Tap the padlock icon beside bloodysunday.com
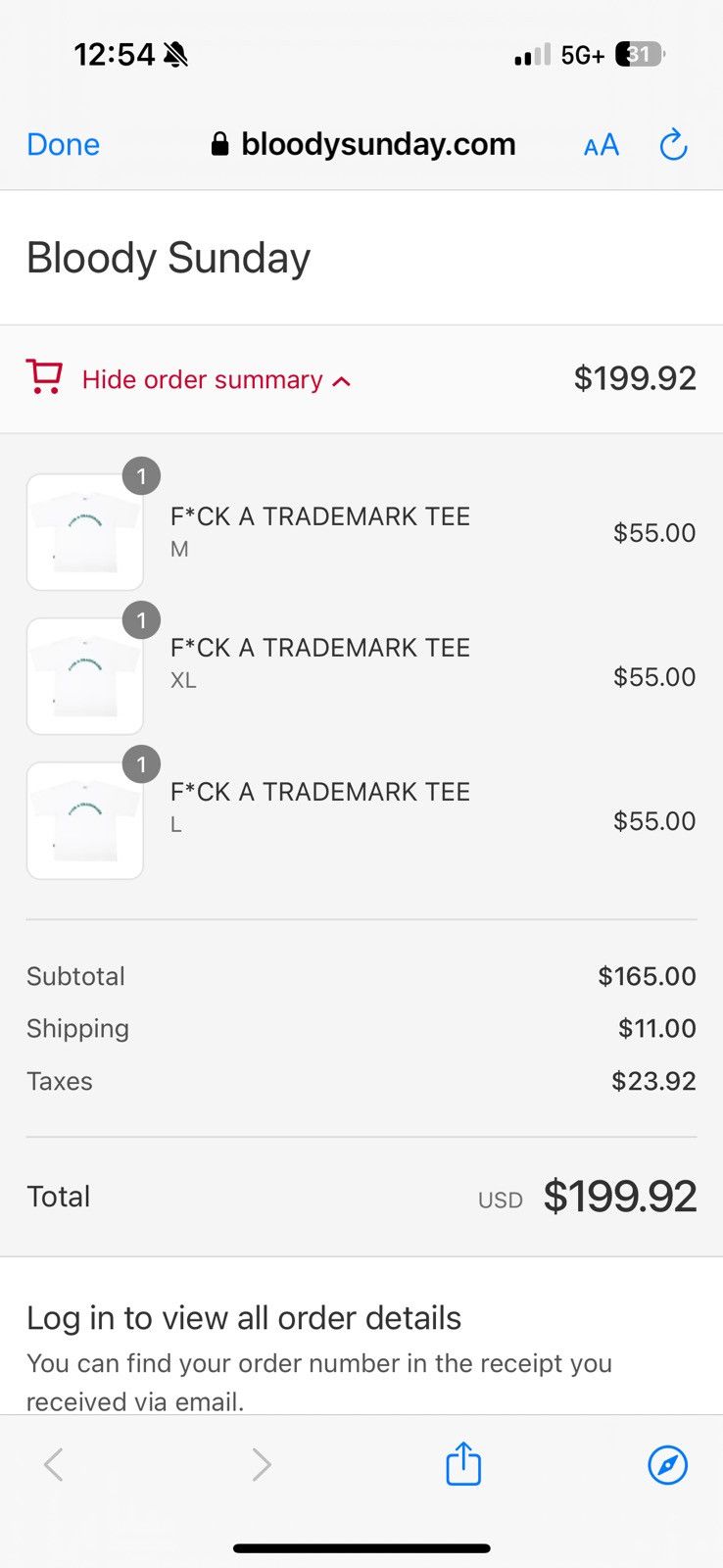Viewport: 723px width, 1568px height. click(219, 144)
